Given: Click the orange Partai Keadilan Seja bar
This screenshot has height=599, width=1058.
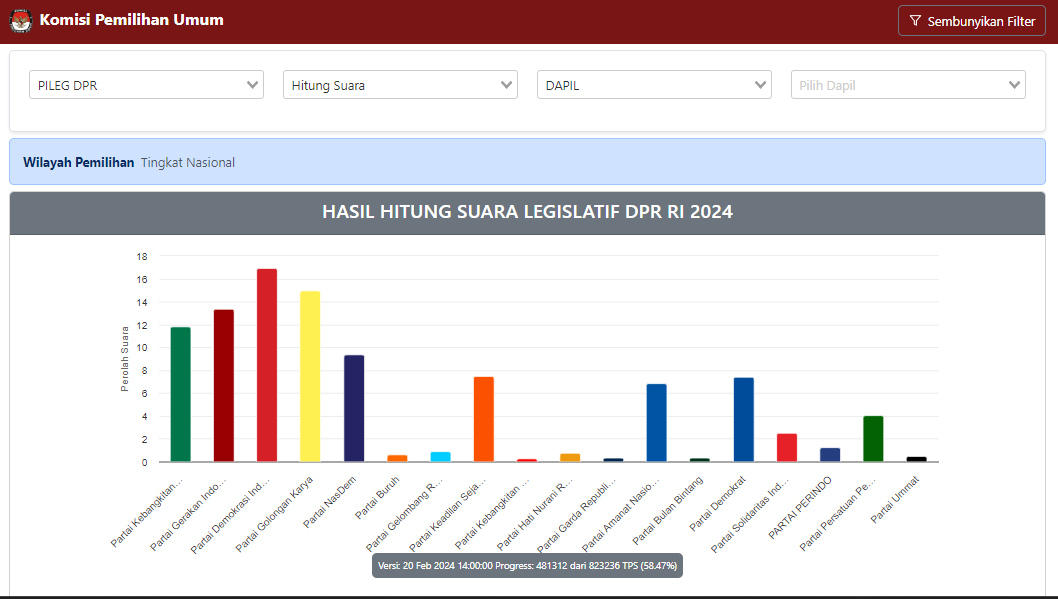Looking at the screenshot, I should [484, 420].
